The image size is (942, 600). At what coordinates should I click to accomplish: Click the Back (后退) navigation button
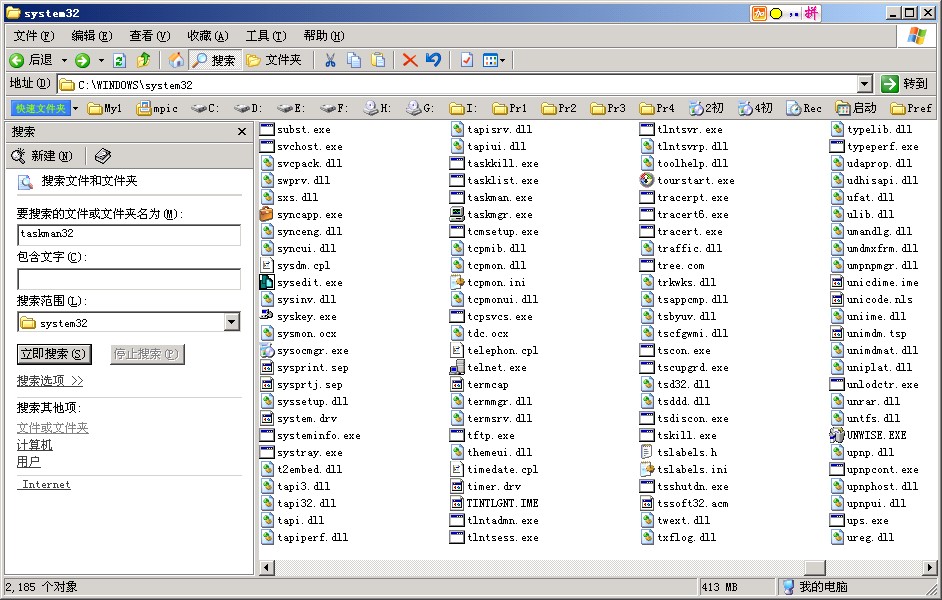pos(30,61)
